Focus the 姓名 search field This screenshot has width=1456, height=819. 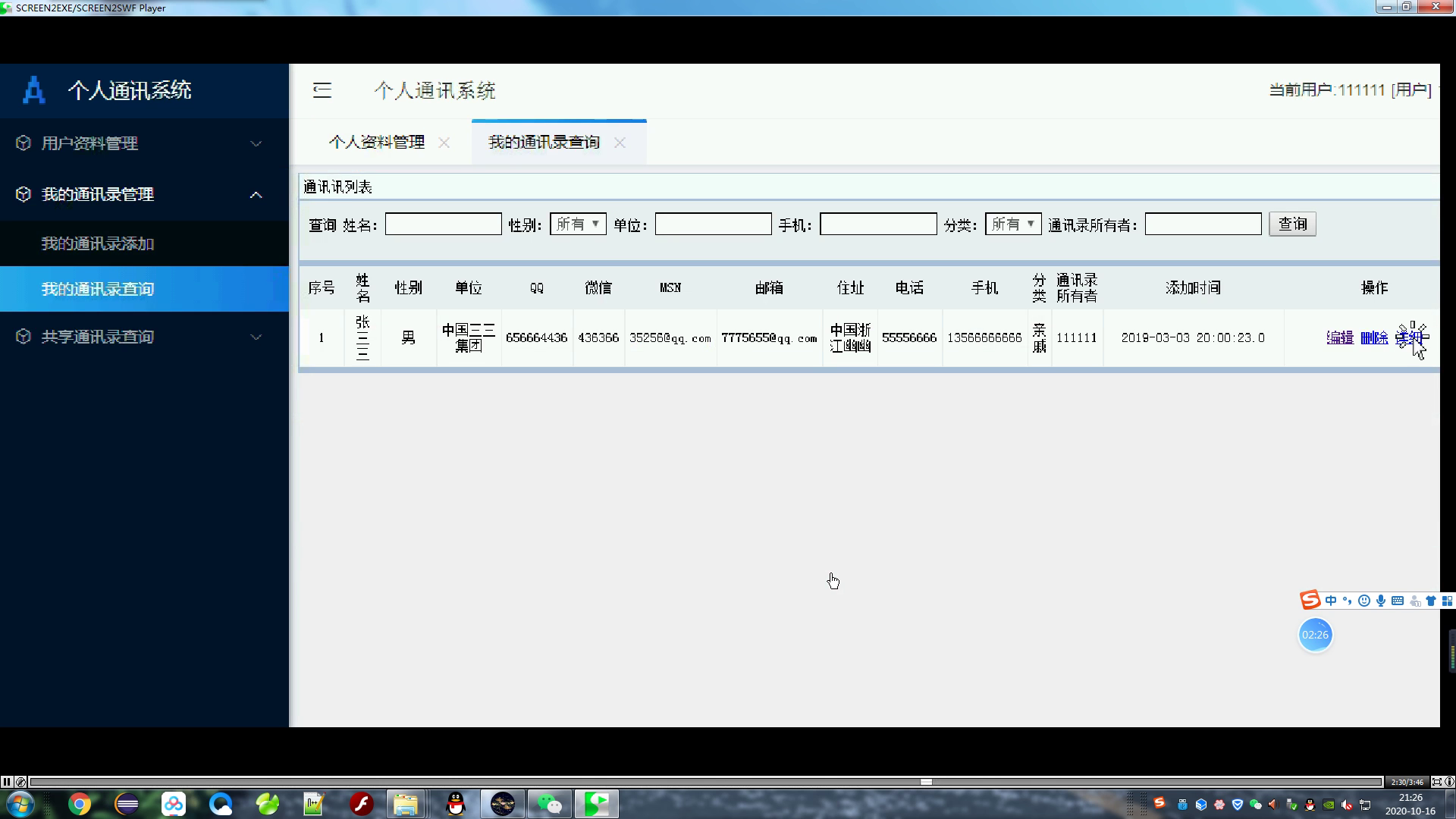click(x=444, y=224)
